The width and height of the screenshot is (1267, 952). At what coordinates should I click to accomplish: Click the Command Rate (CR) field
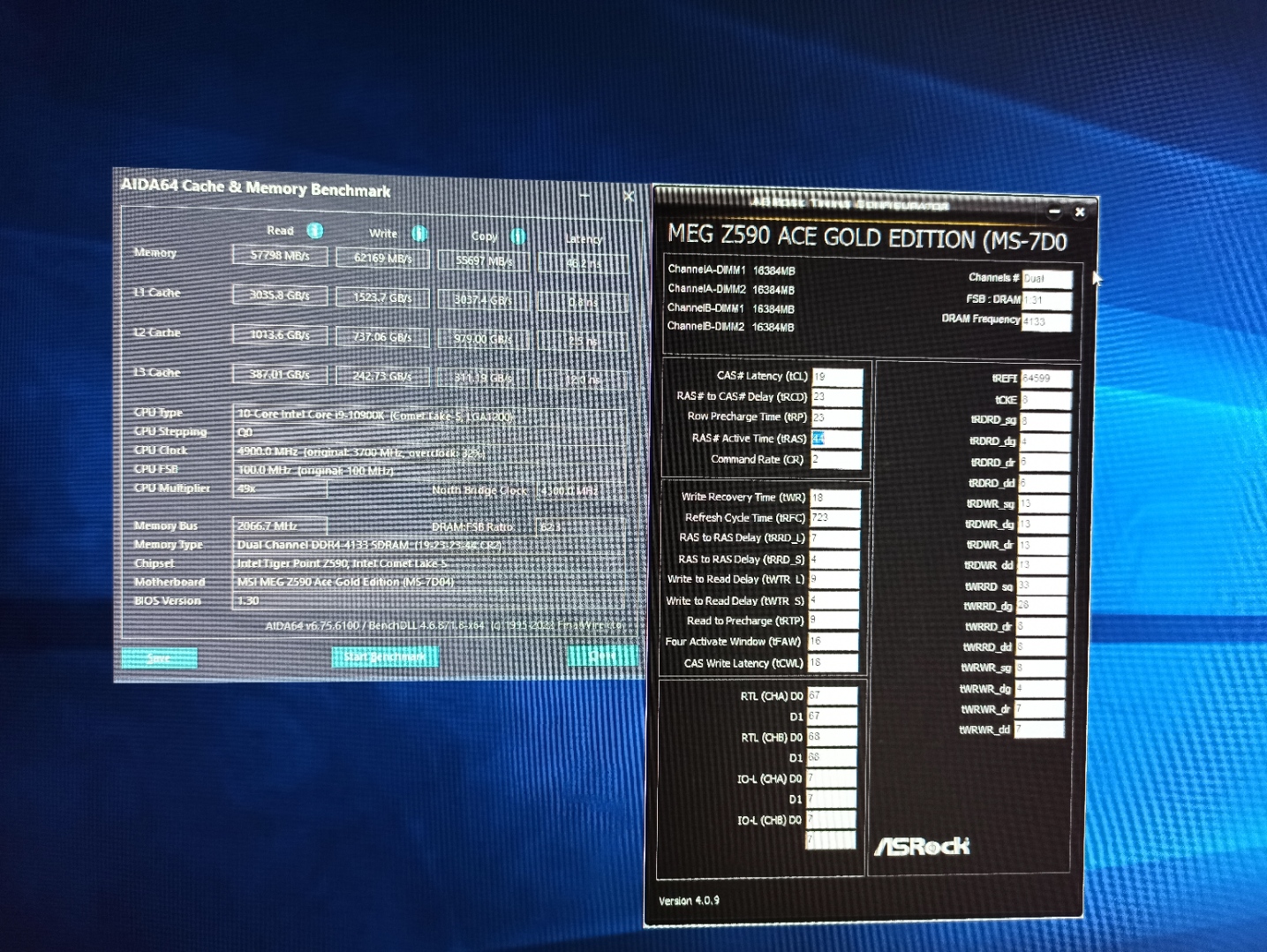click(836, 460)
